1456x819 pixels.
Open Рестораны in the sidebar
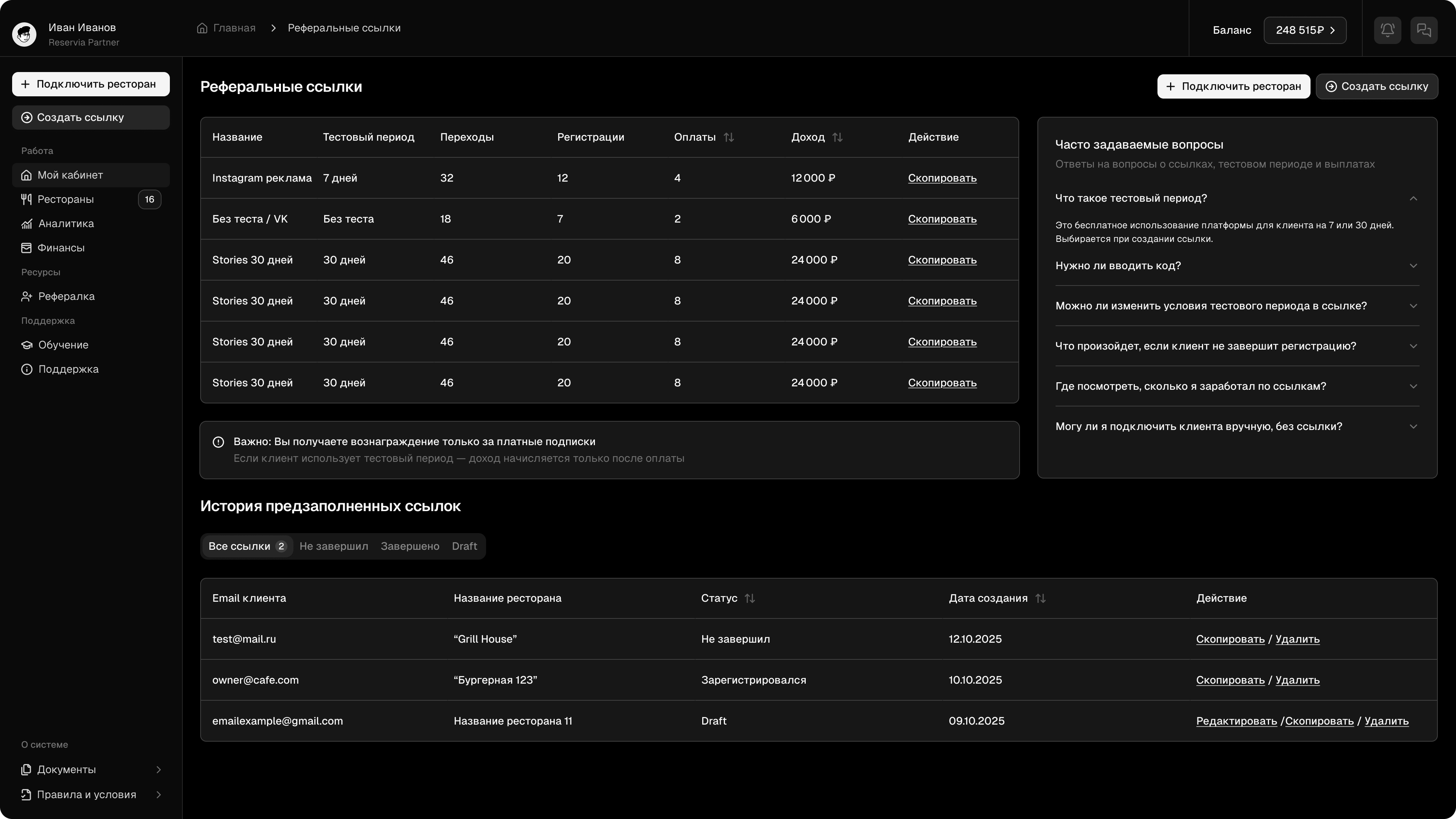coord(66,199)
